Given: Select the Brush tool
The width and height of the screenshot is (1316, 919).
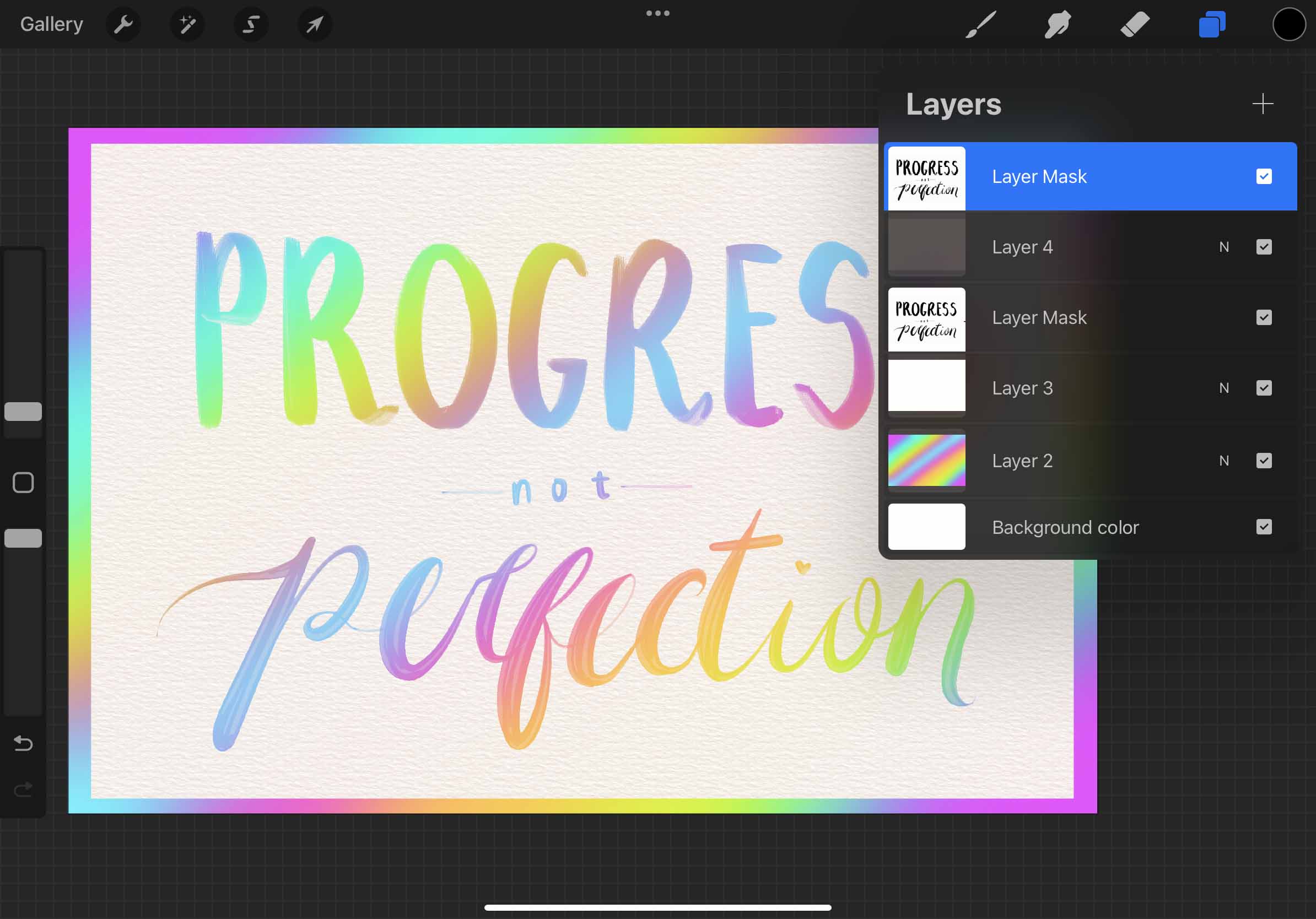Looking at the screenshot, I should pyautogui.click(x=981, y=25).
